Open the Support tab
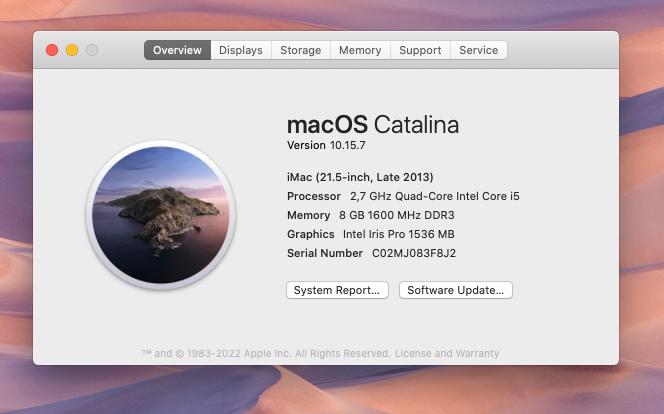The width and height of the screenshot is (664, 414). (x=420, y=50)
